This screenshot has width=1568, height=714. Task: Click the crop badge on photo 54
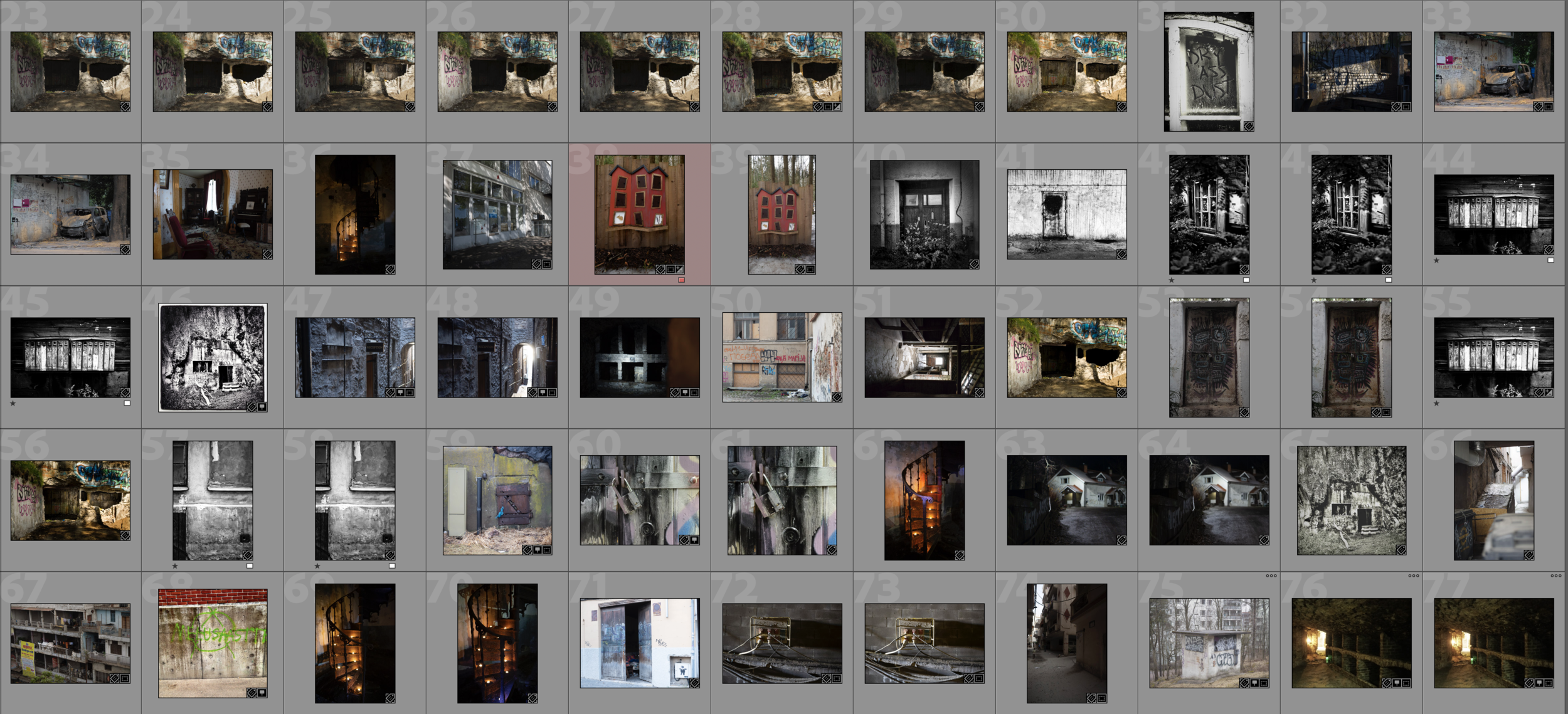tap(1386, 412)
